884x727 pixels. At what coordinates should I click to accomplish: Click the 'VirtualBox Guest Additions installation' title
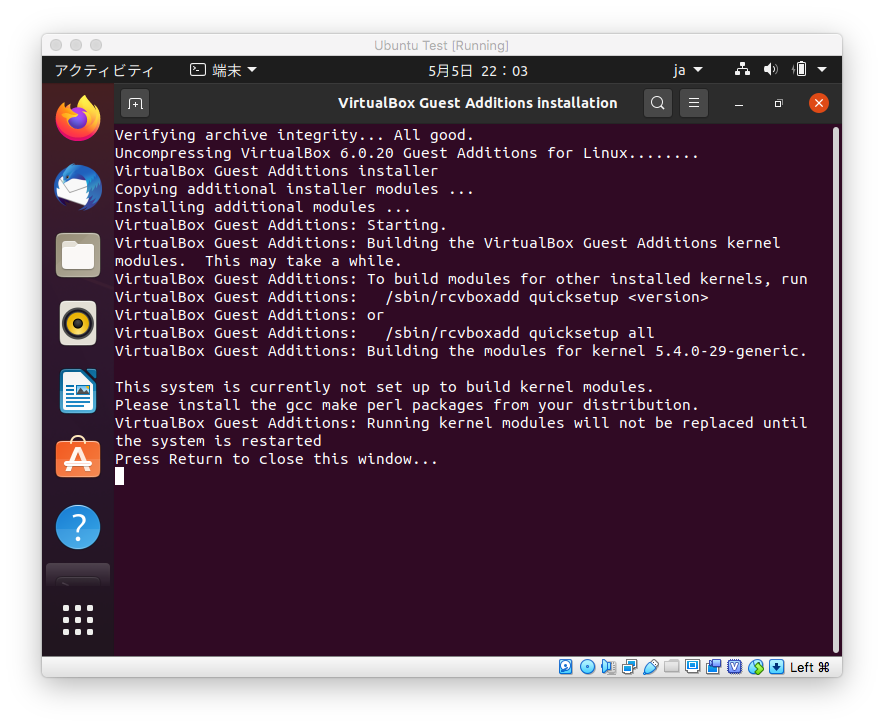pos(478,103)
